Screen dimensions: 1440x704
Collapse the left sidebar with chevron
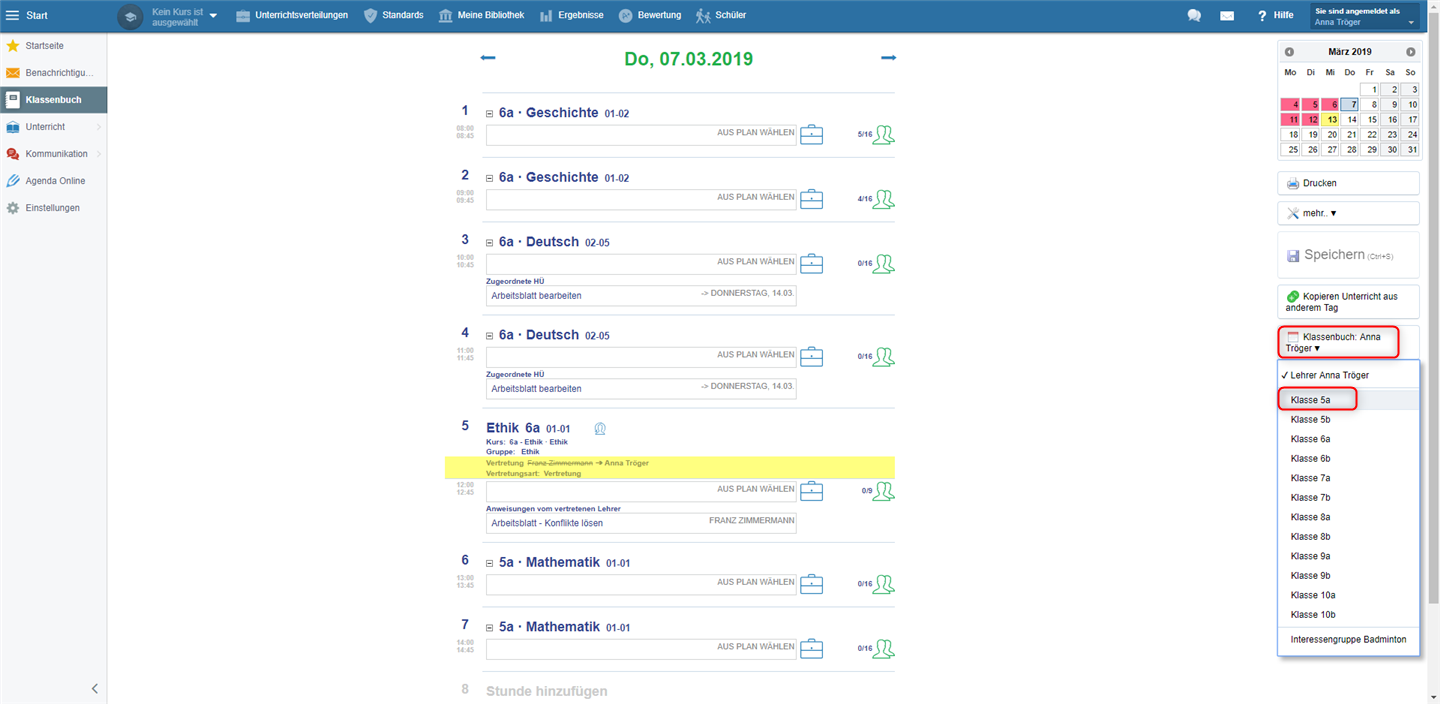(x=95, y=688)
